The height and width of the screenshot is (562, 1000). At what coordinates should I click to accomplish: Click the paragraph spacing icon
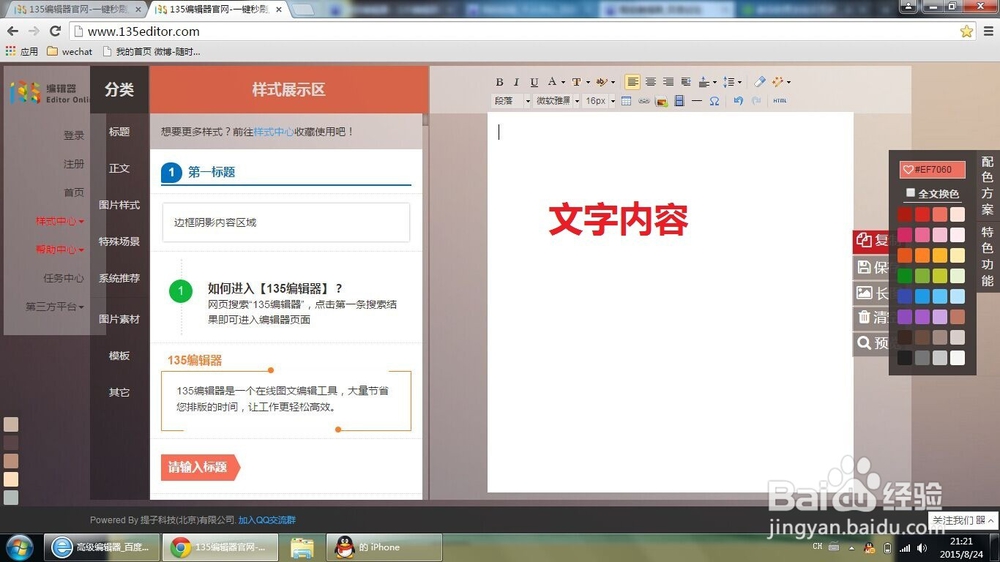tap(704, 82)
